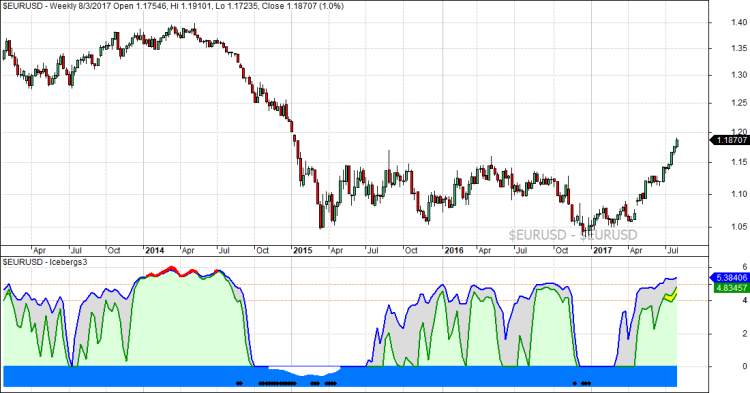The height and width of the screenshot is (393, 750).
Task: Click the current price label 1.18707
Action: point(730,140)
